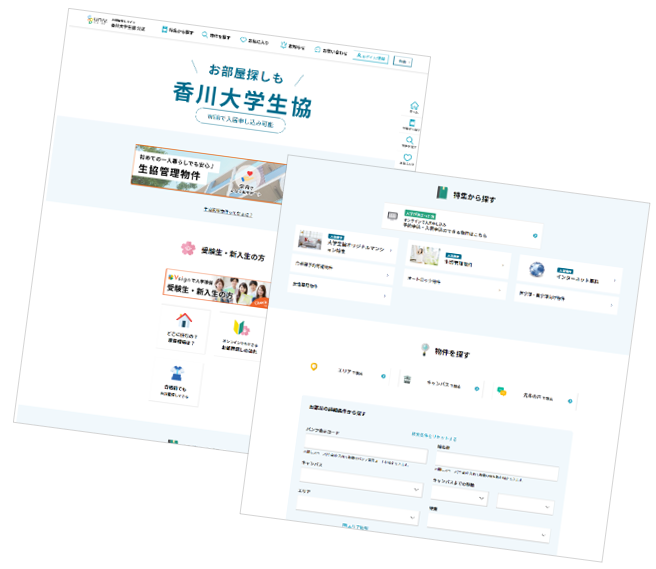Click the WEBで入居申し込み可能 pill button
Viewport: 656px width, 569px height.
tap(241, 121)
